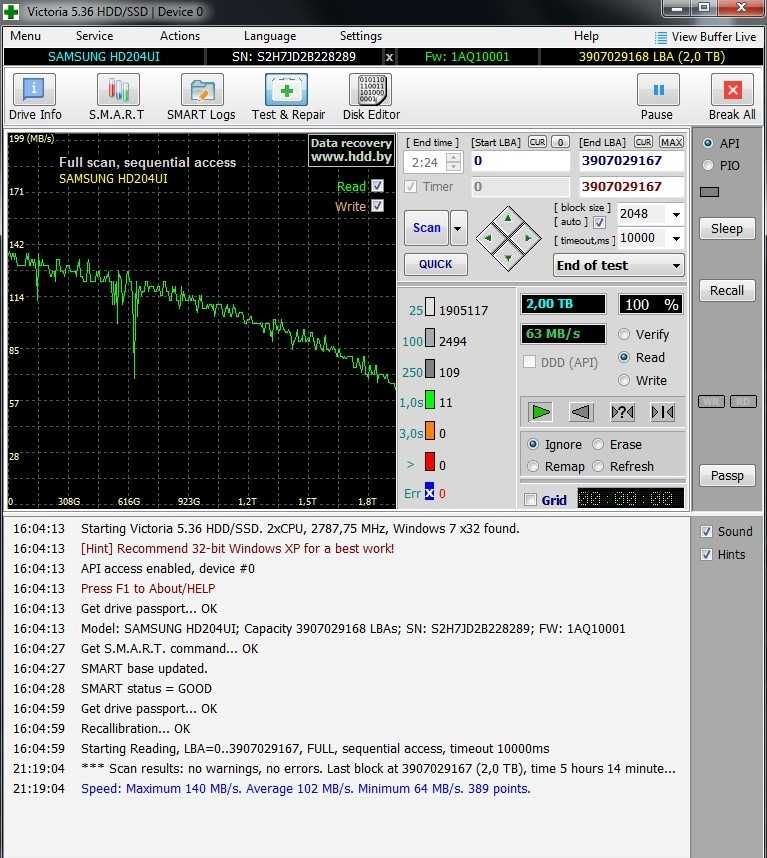Open the Language menu
767x858 pixels.
click(x=270, y=36)
